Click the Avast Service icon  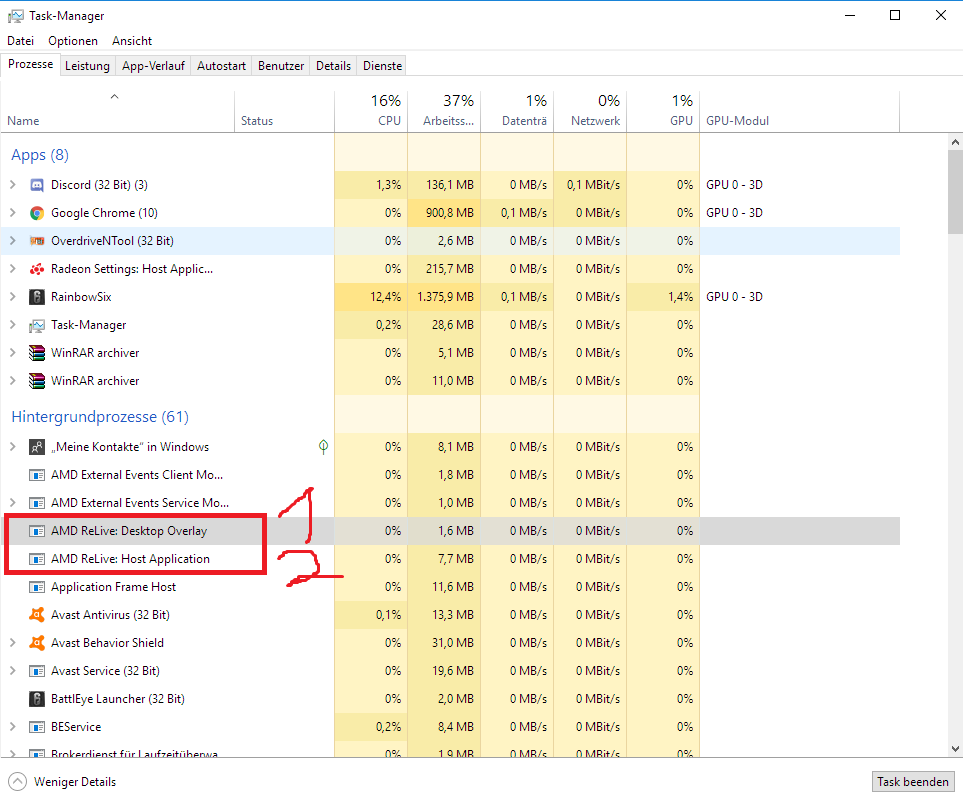[x=37, y=671]
